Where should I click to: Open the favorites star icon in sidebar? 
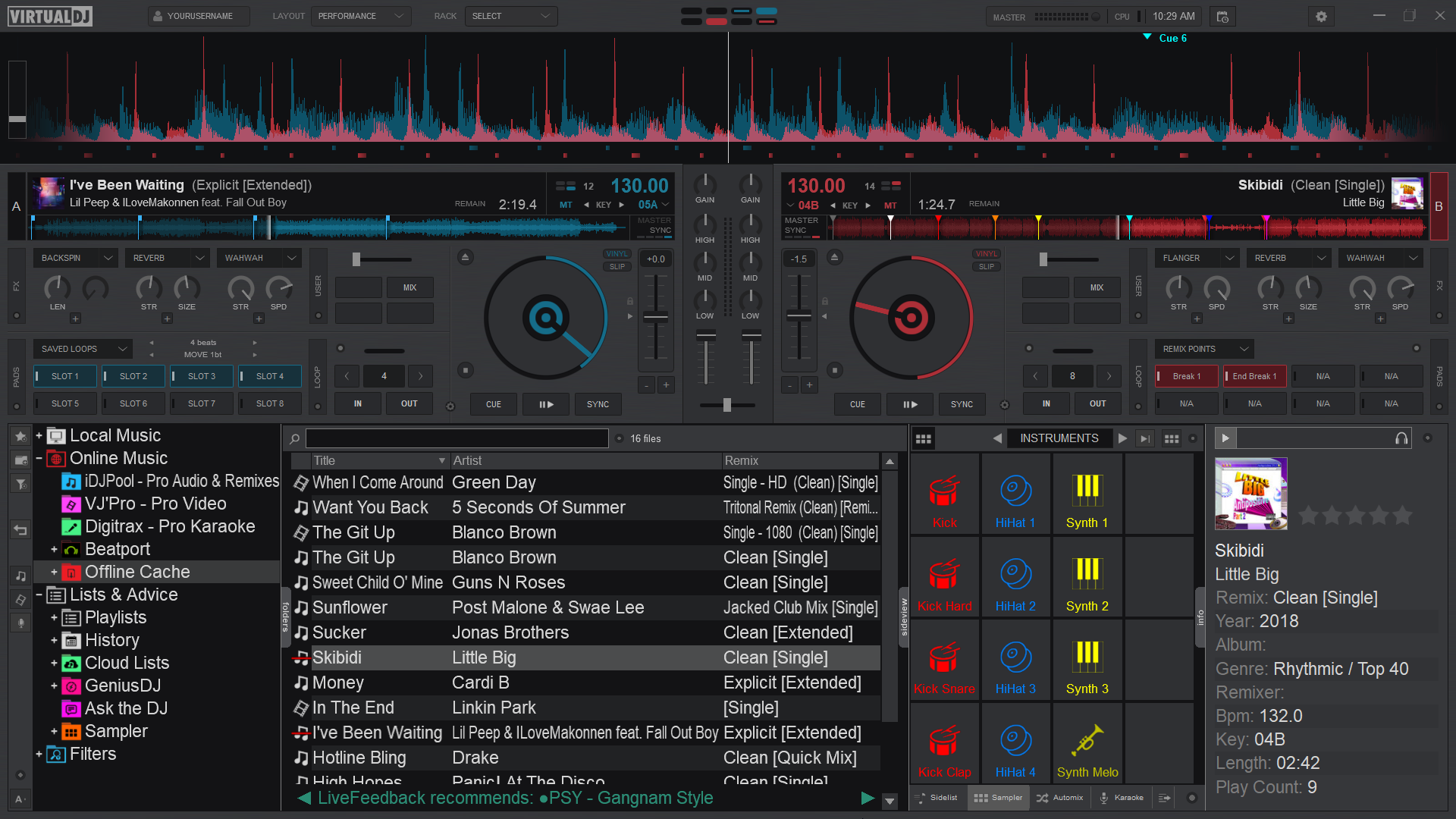(x=20, y=436)
